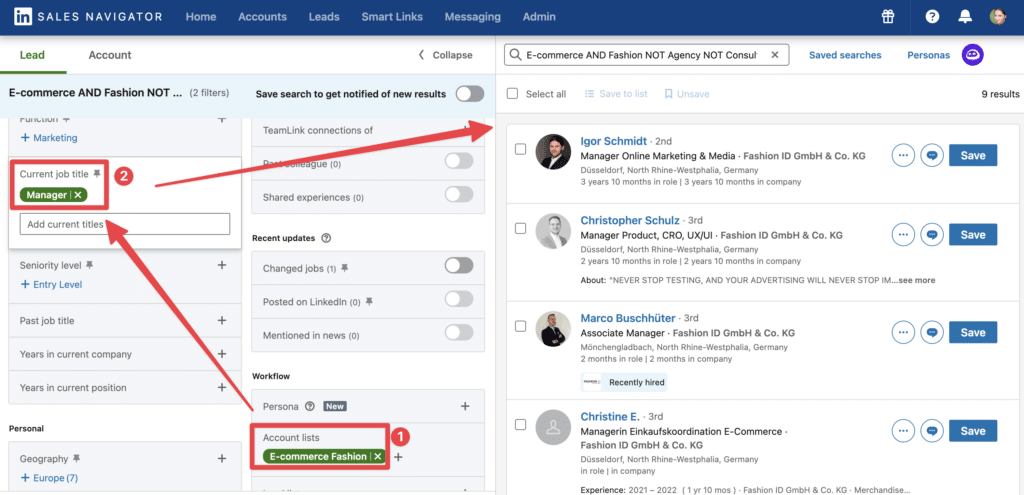Click the LinkedIn Sales Navigator logo
This screenshot has width=1024, height=495.
click(x=88, y=17)
